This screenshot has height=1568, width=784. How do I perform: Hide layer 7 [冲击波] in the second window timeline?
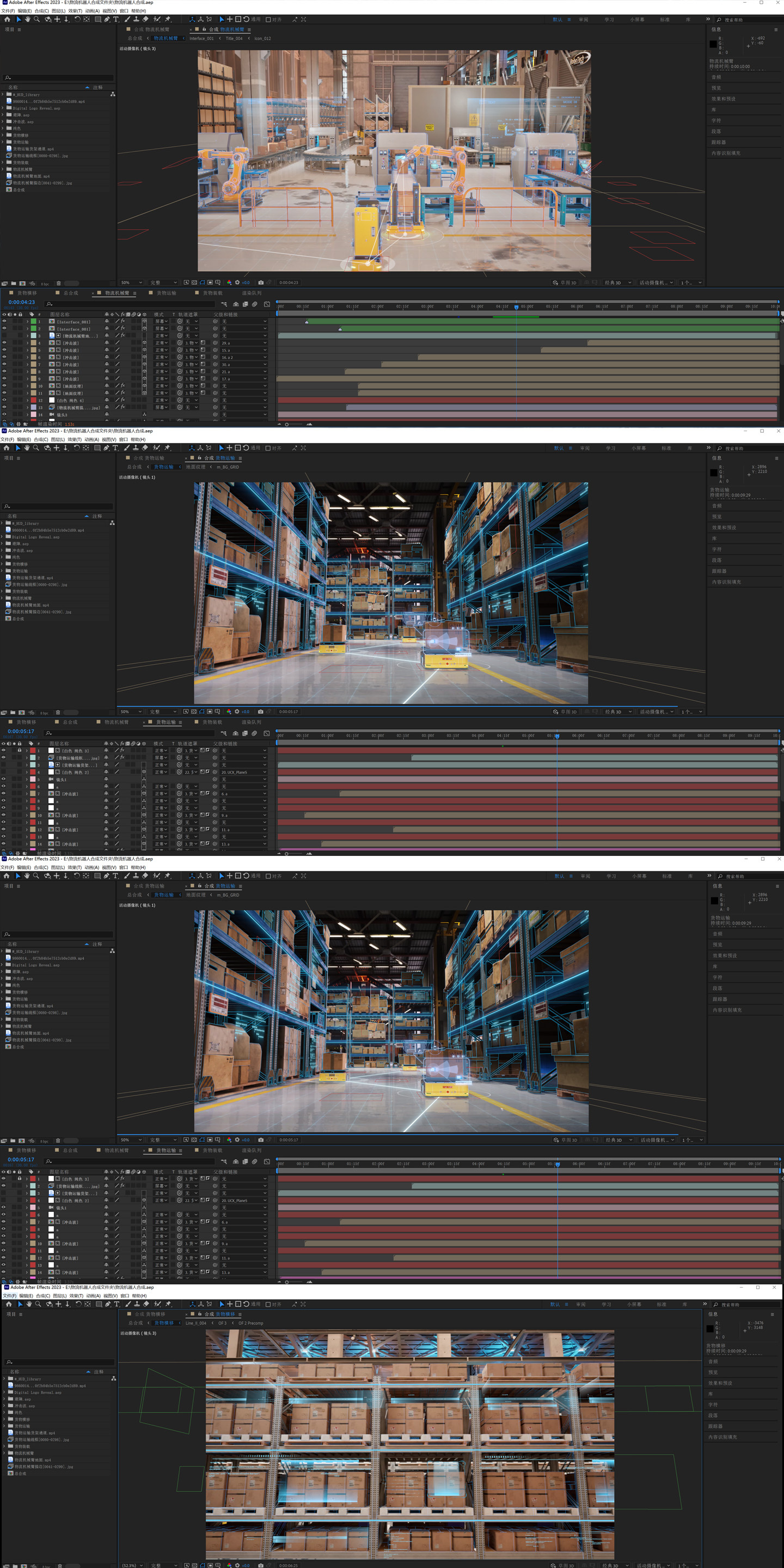point(4,794)
